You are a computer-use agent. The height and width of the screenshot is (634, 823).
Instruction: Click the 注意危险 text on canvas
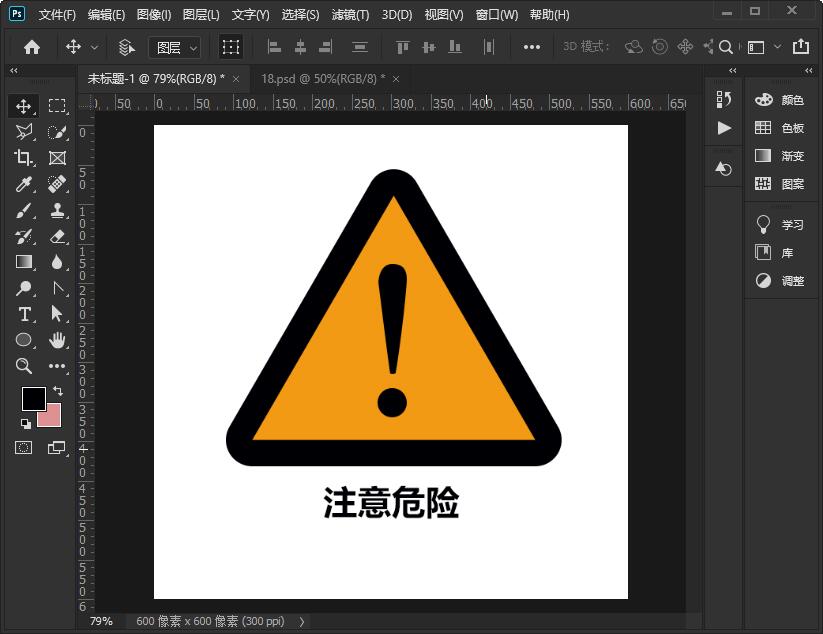click(x=391, y=502)
